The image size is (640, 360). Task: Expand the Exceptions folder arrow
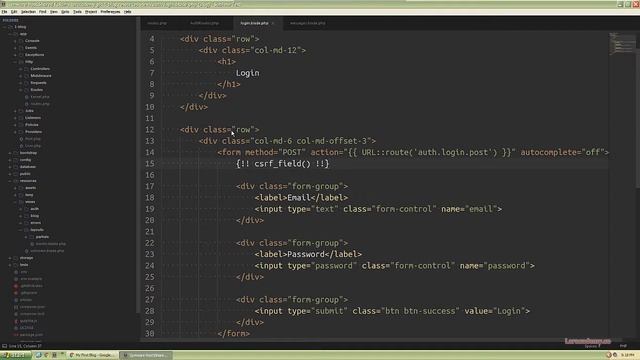point(15,55)
